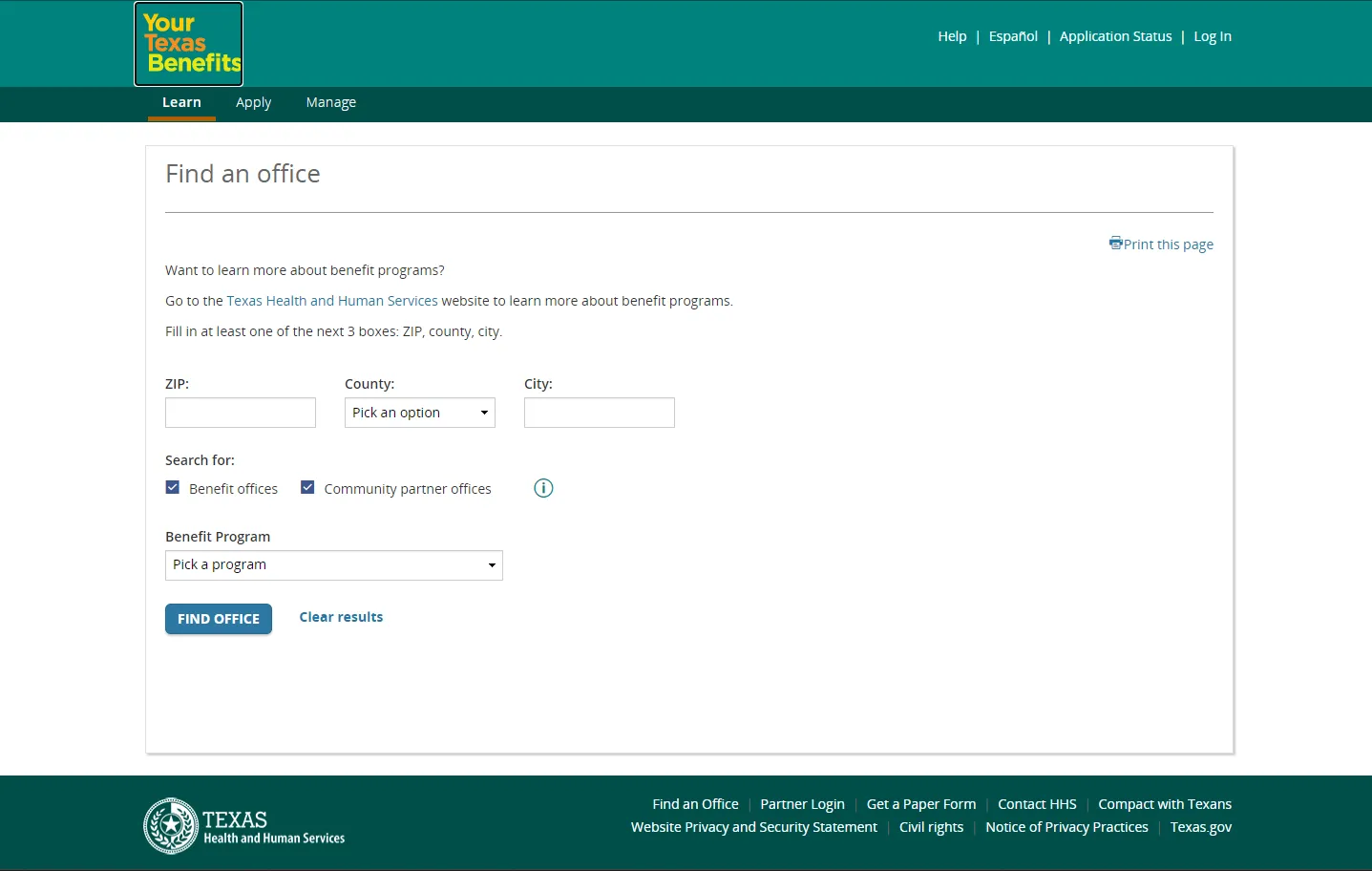This screenshot has width=1372, height=871.
Task: Check Application Status link
Action: click(x=1115, y=36)
